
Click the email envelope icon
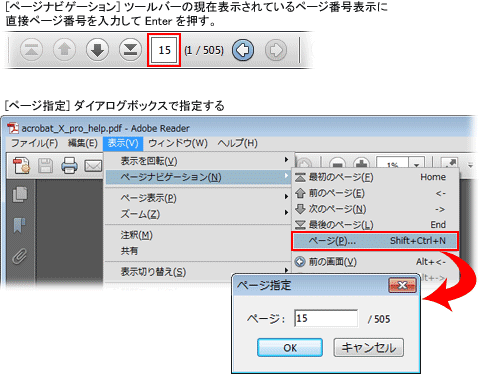[x=93, y=166]
